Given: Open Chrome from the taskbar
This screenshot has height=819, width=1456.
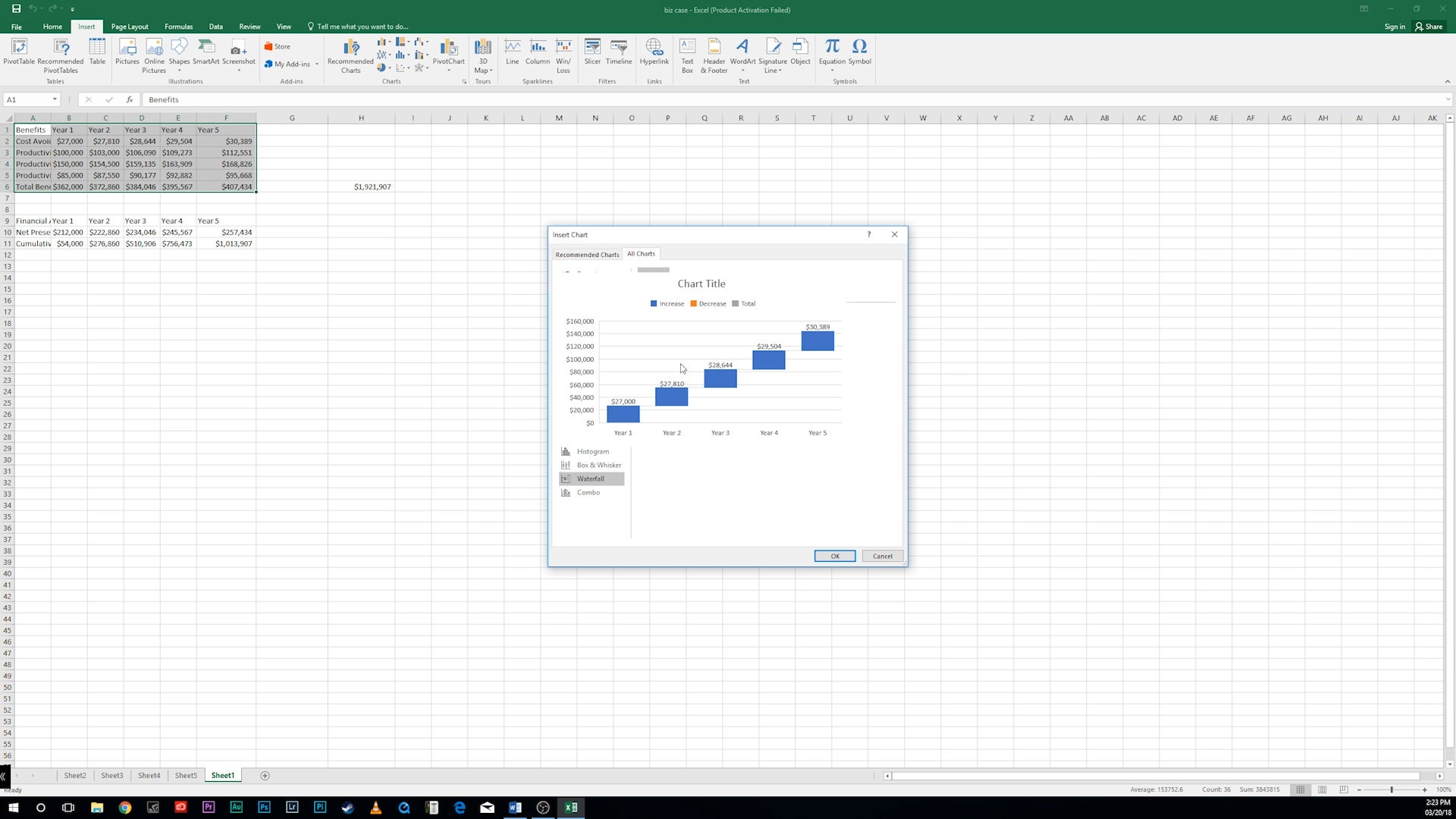Looking at the screenshot, I should pyautogui.click(x=124, y=808).
